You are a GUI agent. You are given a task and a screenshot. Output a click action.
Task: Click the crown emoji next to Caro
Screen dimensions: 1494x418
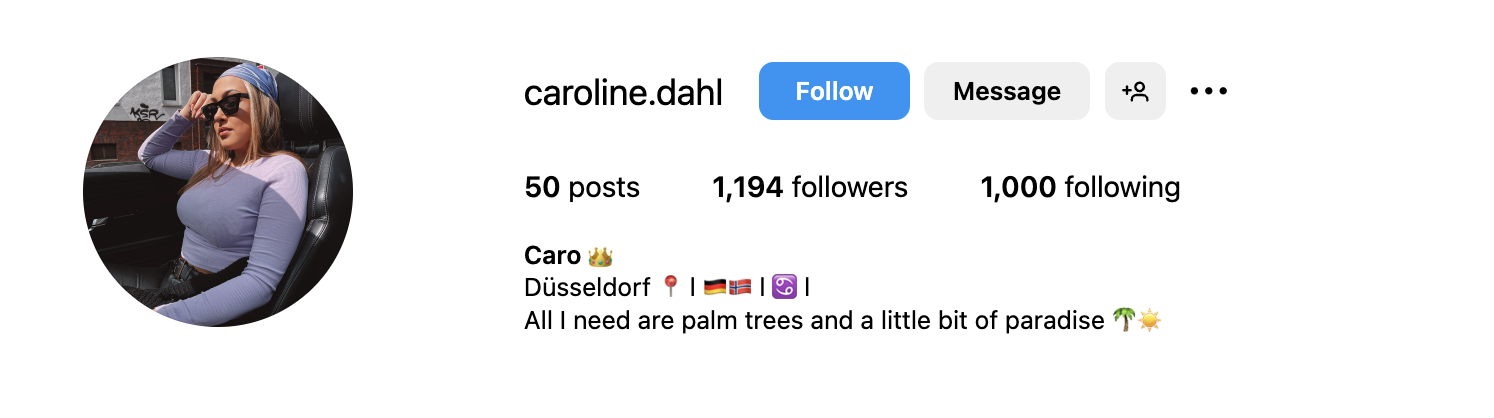coord(600,256)
